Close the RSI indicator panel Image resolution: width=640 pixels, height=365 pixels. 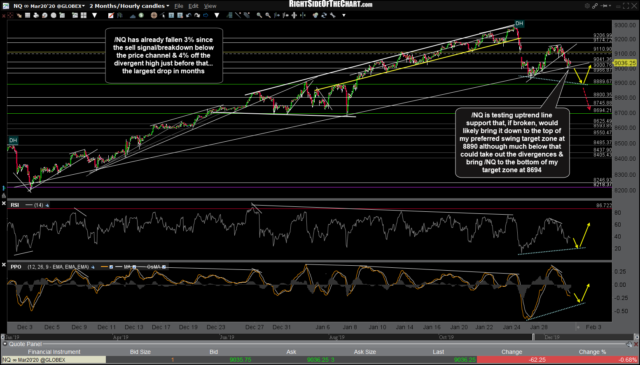(x=4, y=204)
